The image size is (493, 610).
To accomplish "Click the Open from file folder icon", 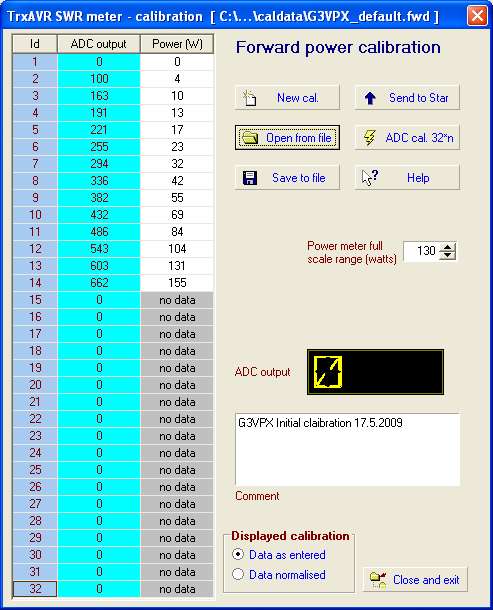I will point(250,138).
